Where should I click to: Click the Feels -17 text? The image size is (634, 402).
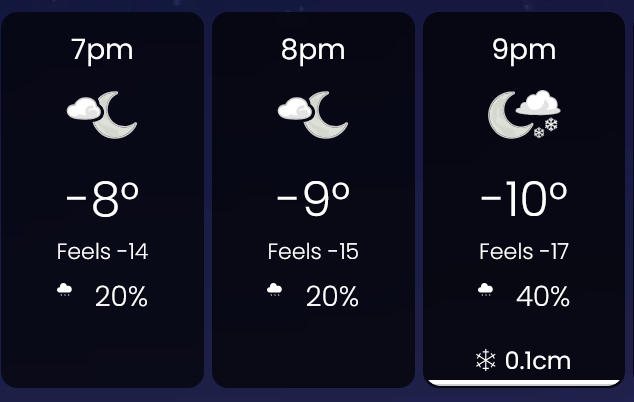click(x=524, y=251)
